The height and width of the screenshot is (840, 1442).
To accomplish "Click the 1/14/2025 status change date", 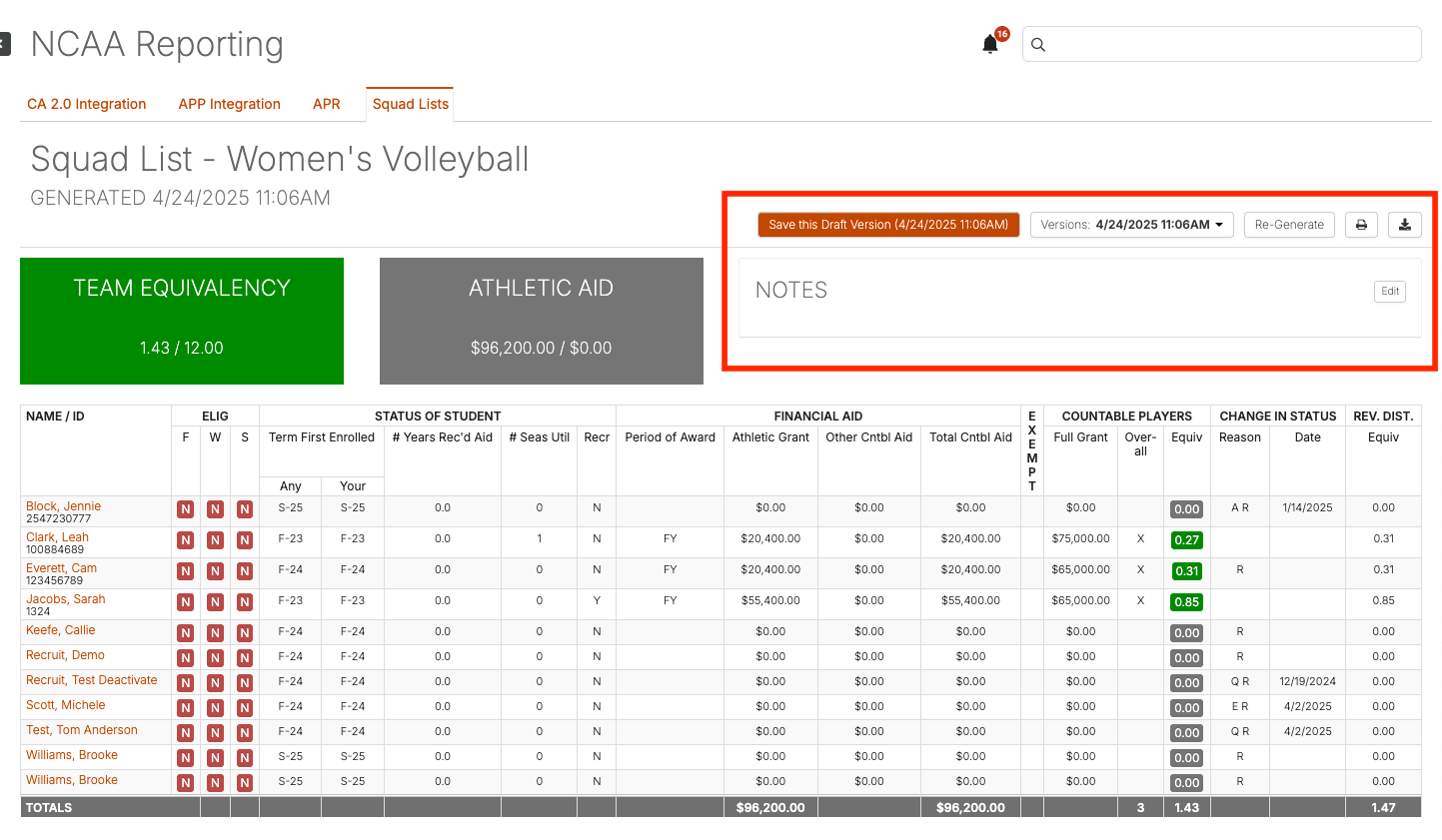I will (1307, 507).
